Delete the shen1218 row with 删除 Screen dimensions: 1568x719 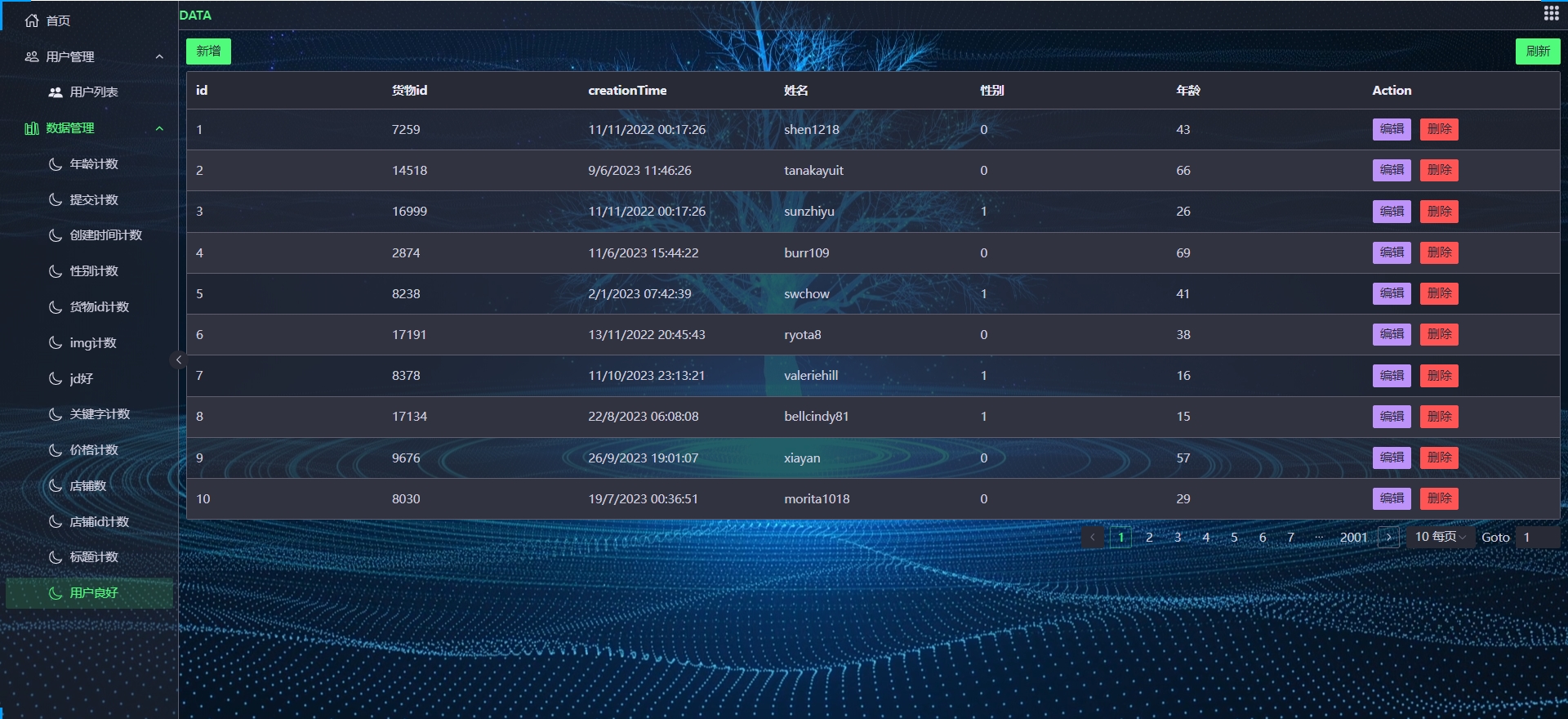(1439, 129)
